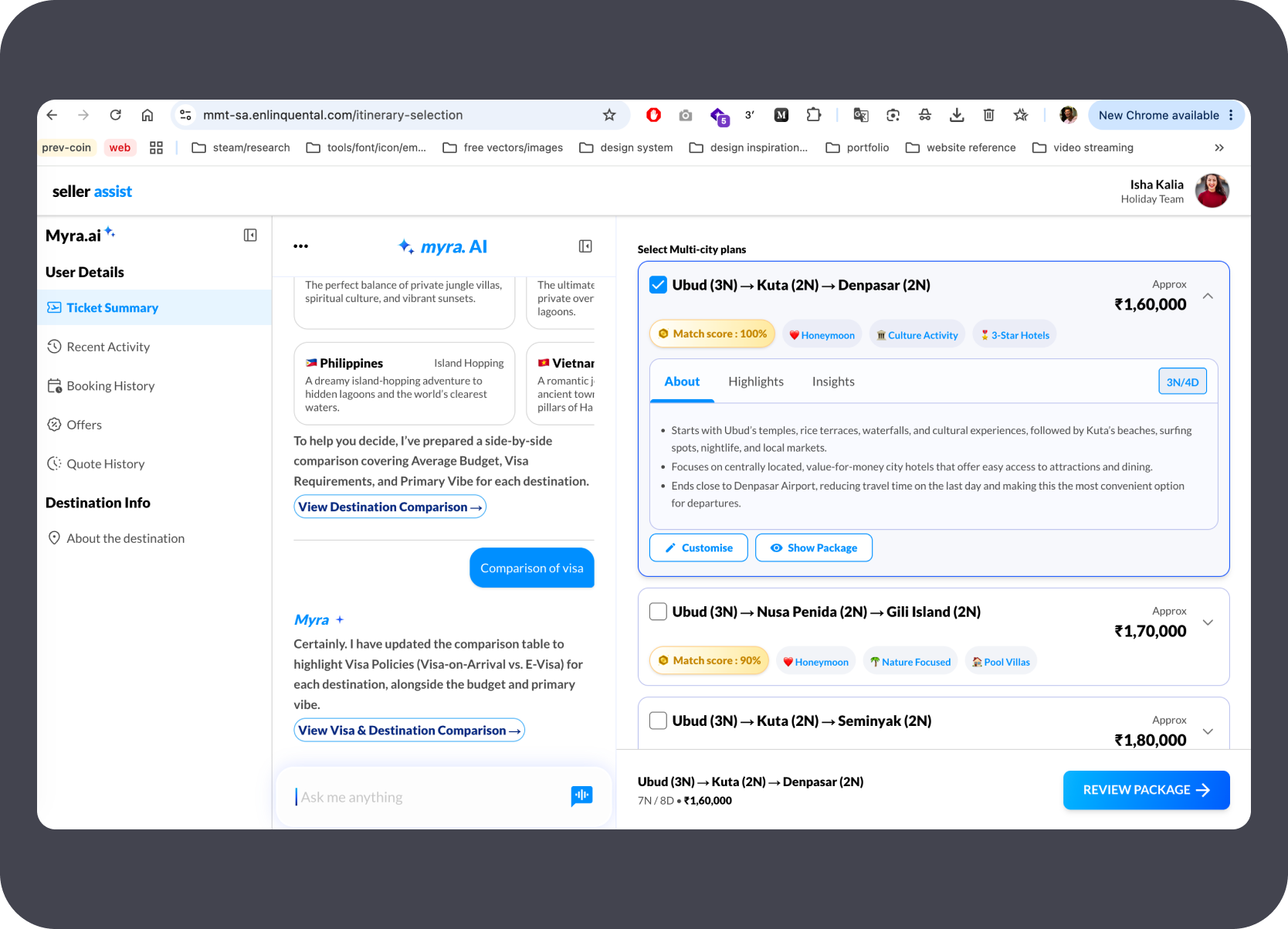Open View Visa & Destination Comparison link
This screenshot has width=1288, height=929.
(x=409, y=730)
